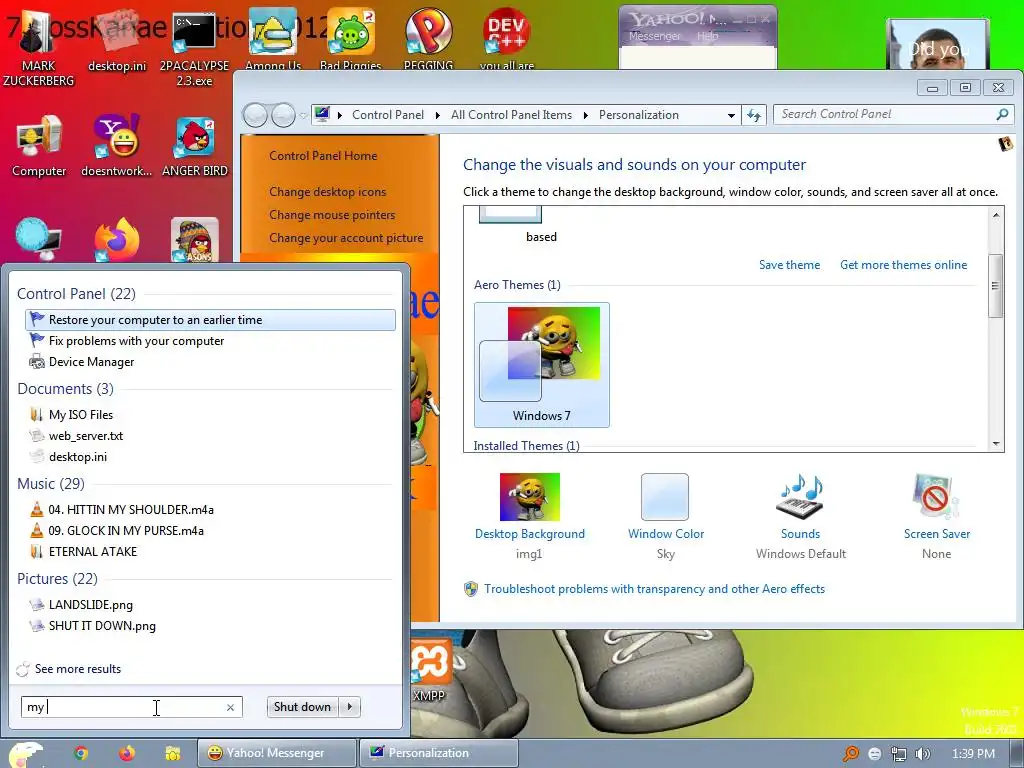
Task: Open the Computer desktop icon
Action: (x=39, y=146)
